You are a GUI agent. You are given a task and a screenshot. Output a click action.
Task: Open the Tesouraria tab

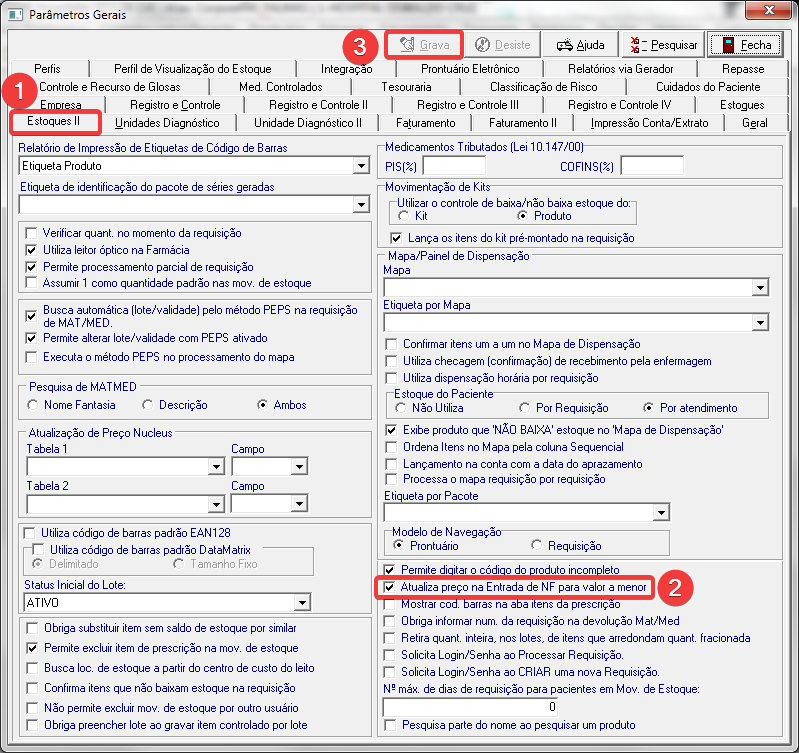pos(406,87)
